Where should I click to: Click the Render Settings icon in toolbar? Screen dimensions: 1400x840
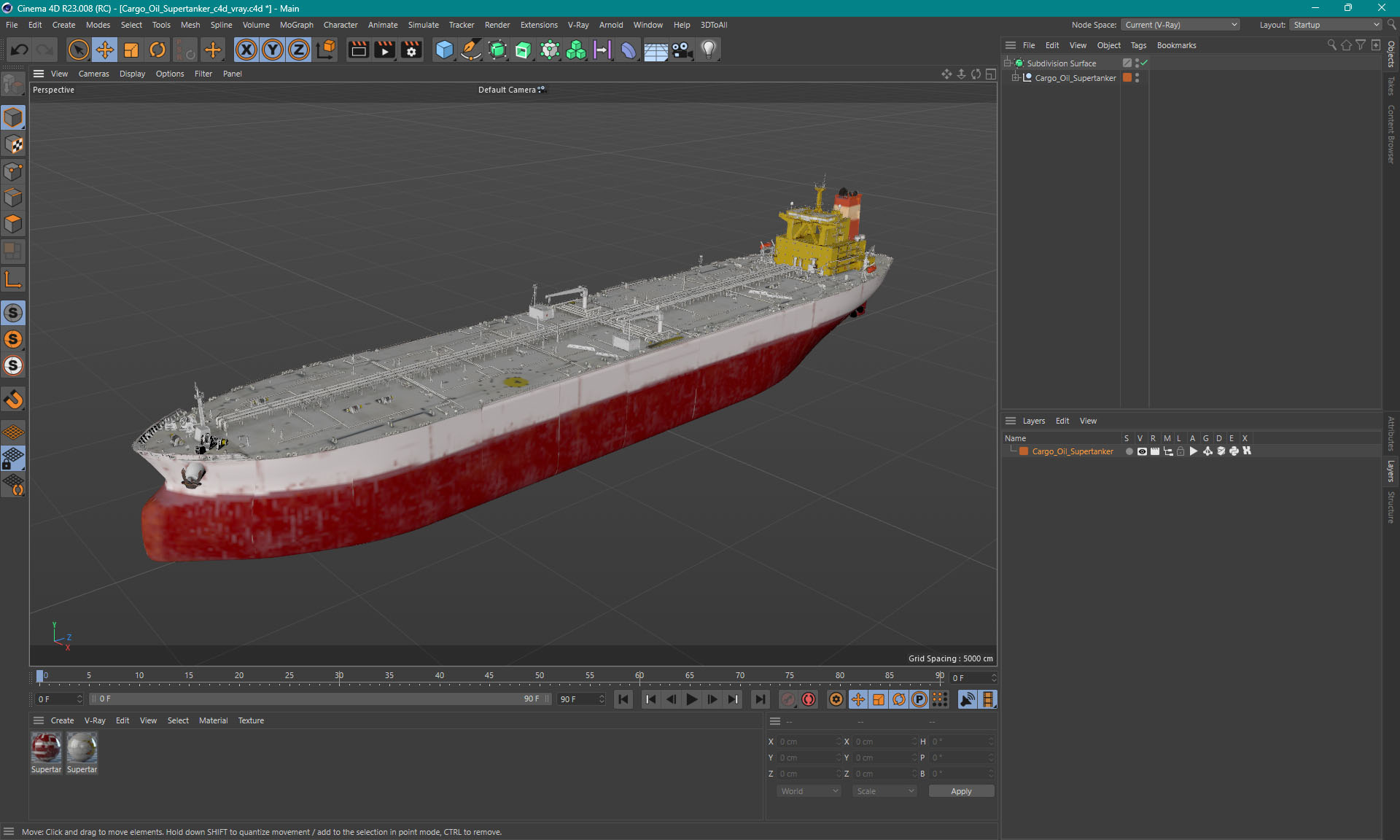pyautogui.click(x=411, y=49)
